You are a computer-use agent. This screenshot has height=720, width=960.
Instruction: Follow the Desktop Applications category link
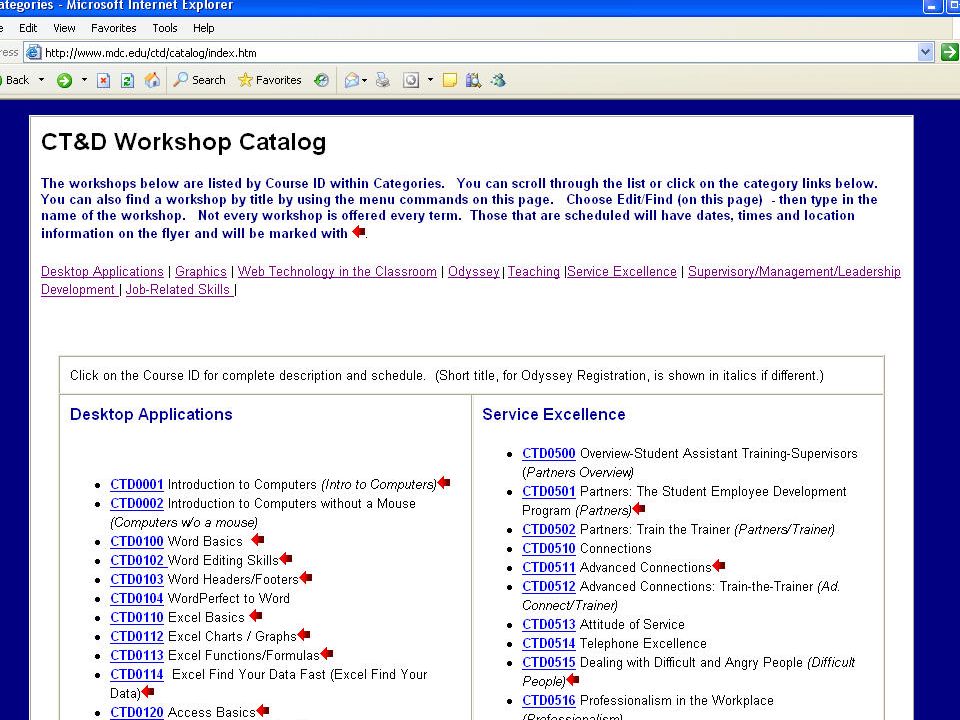[x=102, y=271]
